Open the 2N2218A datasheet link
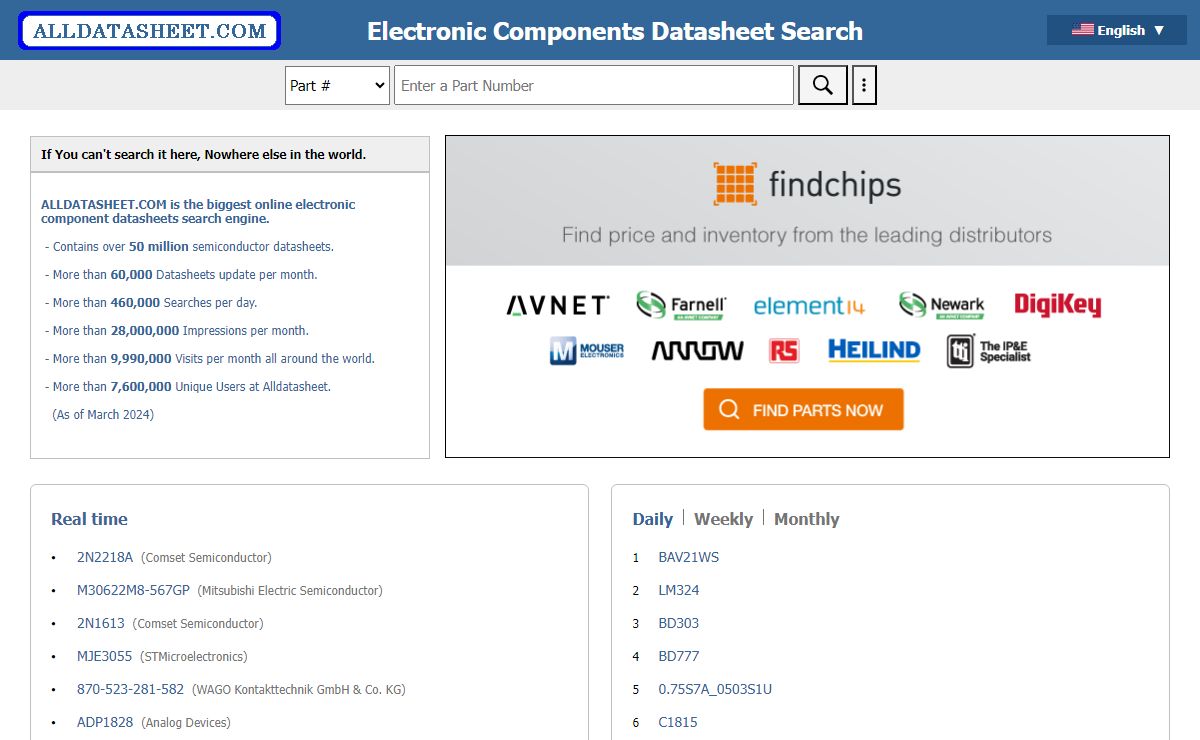 tap(105, 557)
